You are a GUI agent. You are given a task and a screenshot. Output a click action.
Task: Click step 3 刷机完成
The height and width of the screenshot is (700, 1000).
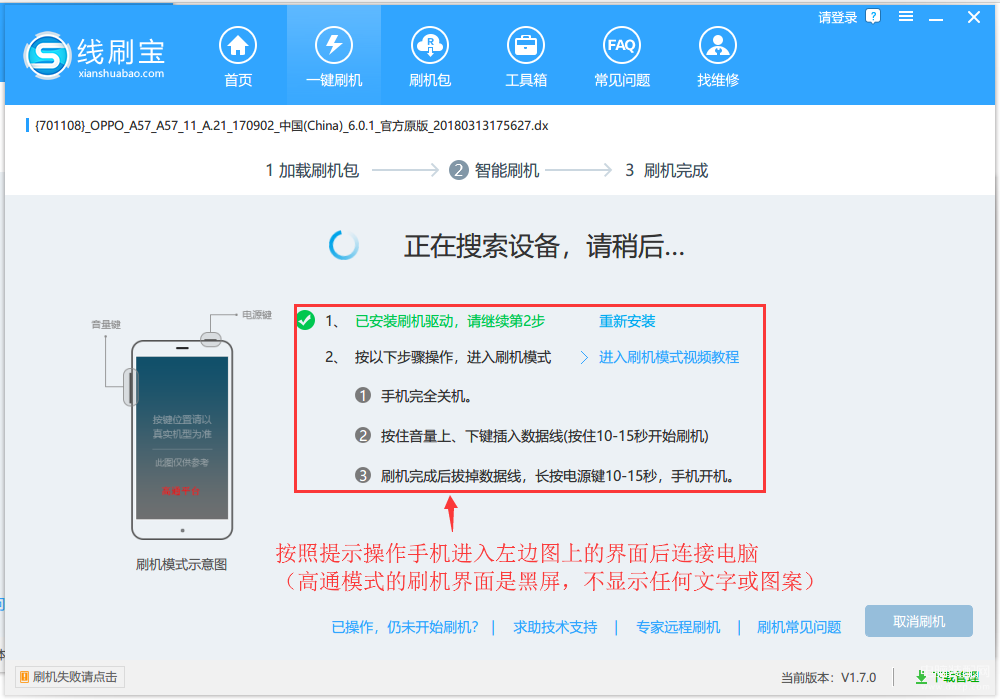[666, 171]
